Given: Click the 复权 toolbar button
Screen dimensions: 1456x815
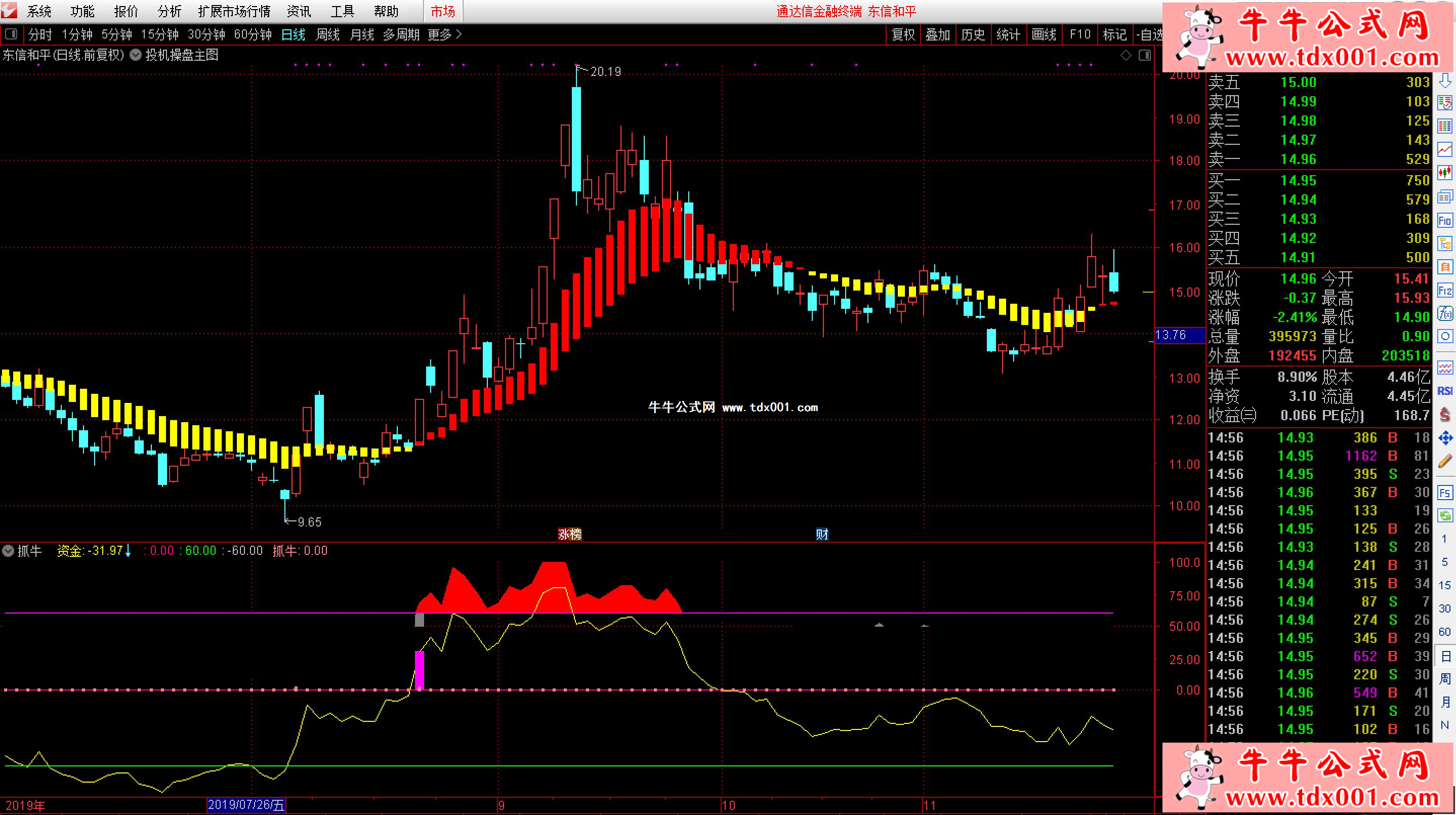Looking at the screenshot, I should click(x=903, y=34).
